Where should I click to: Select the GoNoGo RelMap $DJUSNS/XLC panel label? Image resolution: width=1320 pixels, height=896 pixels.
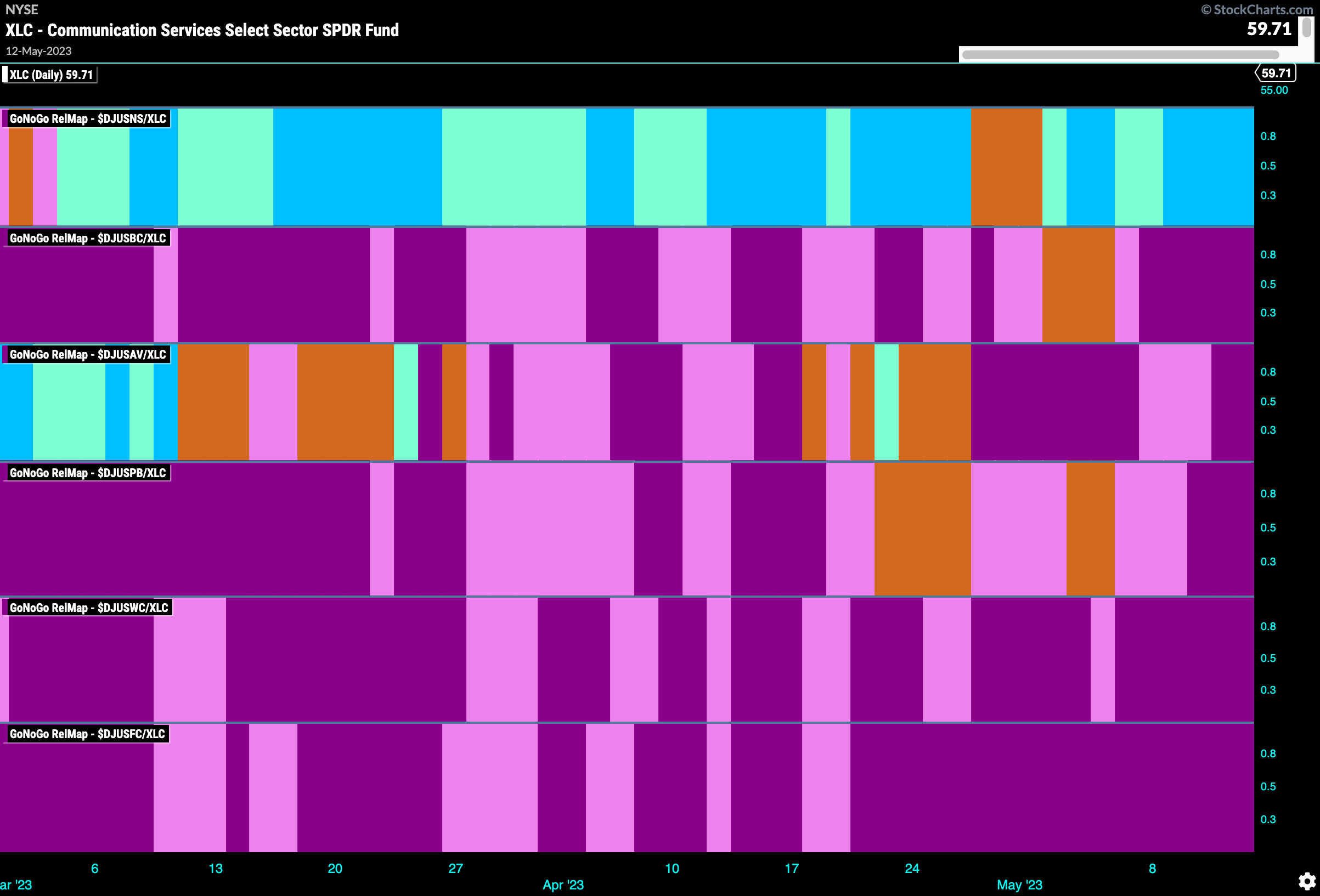tap(87, 118)
